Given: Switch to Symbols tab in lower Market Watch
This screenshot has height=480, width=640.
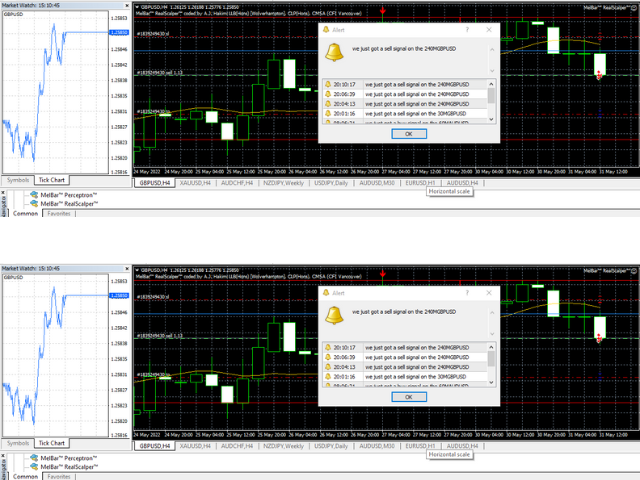Looking at the screenshot, I should (x=18, y=443).
